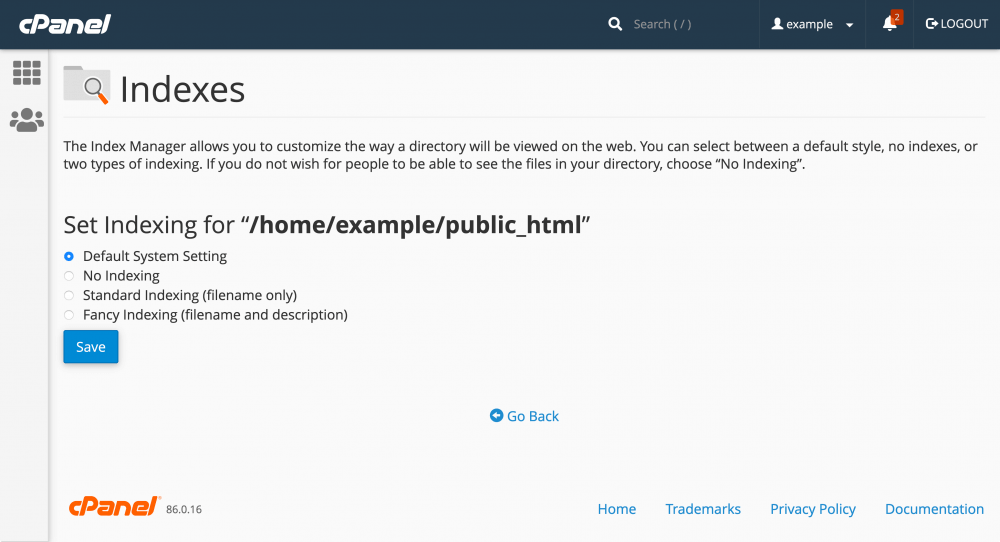This screenshot has width=1000, height=542.
Task: Click the Save button
Action: tap(91, 347)
